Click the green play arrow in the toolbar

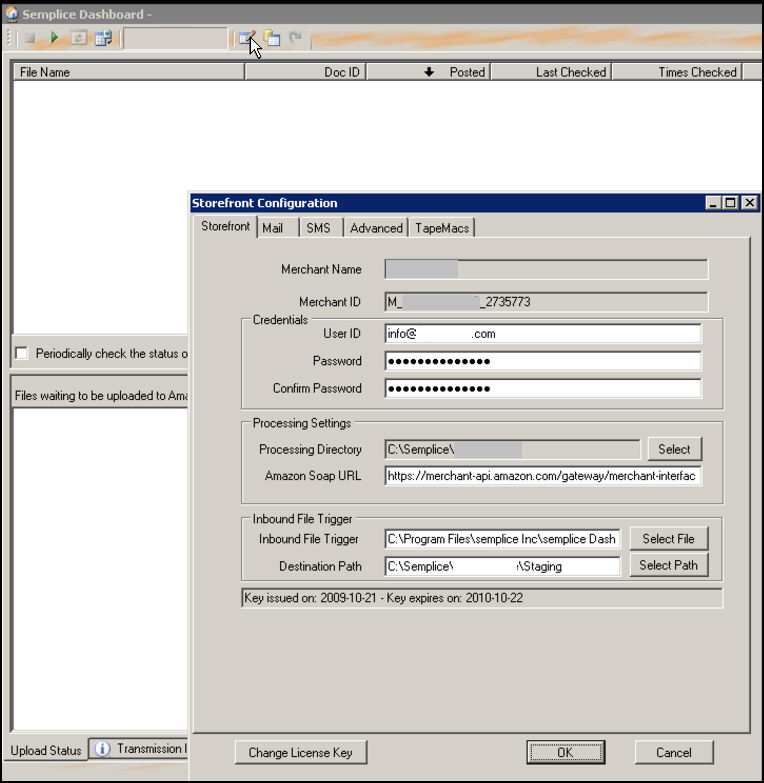(x=54, y=37)
